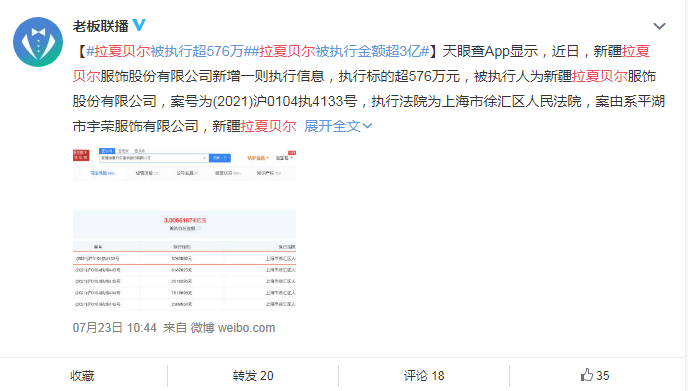Open hashtag #拉夏贝尔被执行金额超3亿#
Image resolution: width=688 pixels, height=391 pixels.
coord(339,51)
